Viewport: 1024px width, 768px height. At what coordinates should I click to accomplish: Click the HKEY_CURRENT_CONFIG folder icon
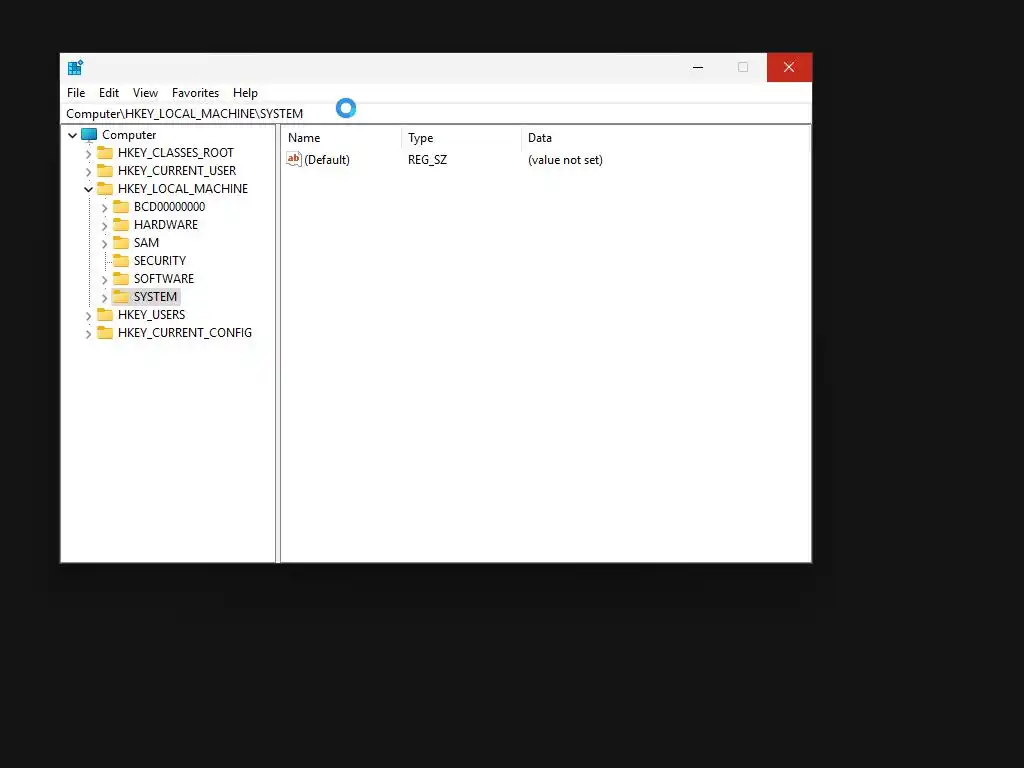(104, 332)
